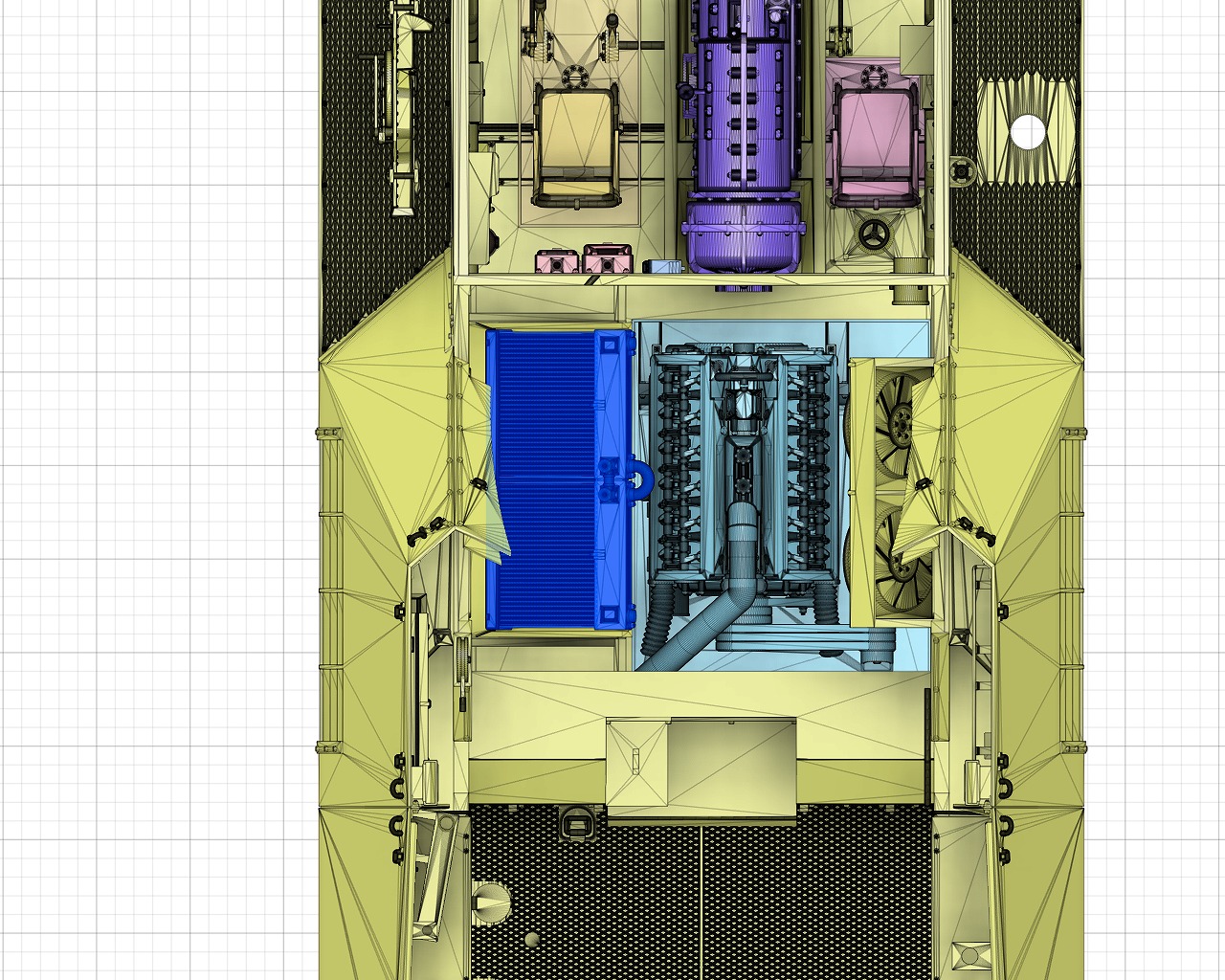The image size is (1225, 980).
Task: Click the white circular hole in the bellows
Action: (x=1028, y=133)
